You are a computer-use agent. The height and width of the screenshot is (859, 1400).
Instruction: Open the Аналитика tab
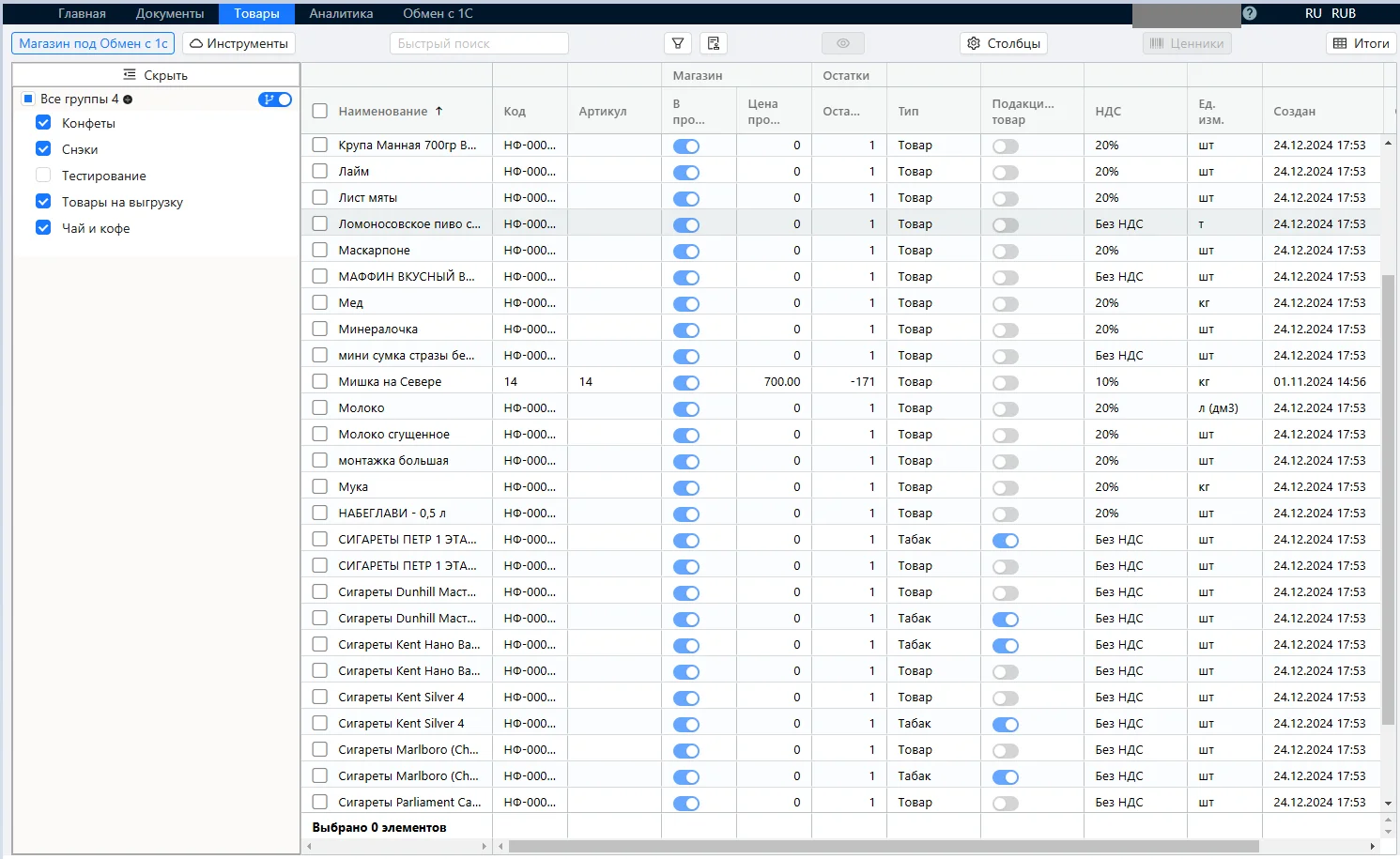click(x=341, y=13)
